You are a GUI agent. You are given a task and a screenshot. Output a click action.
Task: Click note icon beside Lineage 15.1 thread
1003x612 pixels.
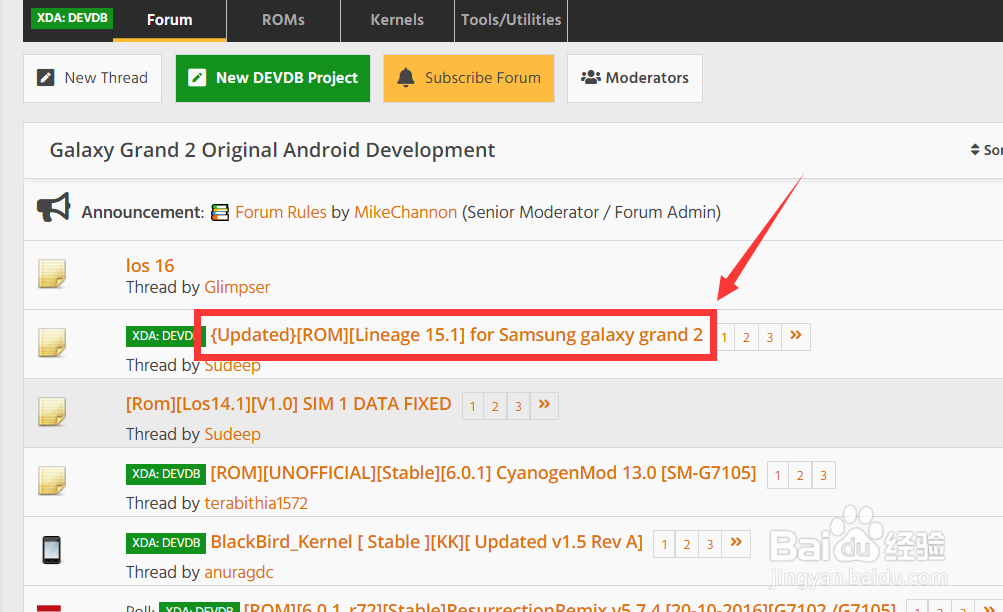point(52,343)
